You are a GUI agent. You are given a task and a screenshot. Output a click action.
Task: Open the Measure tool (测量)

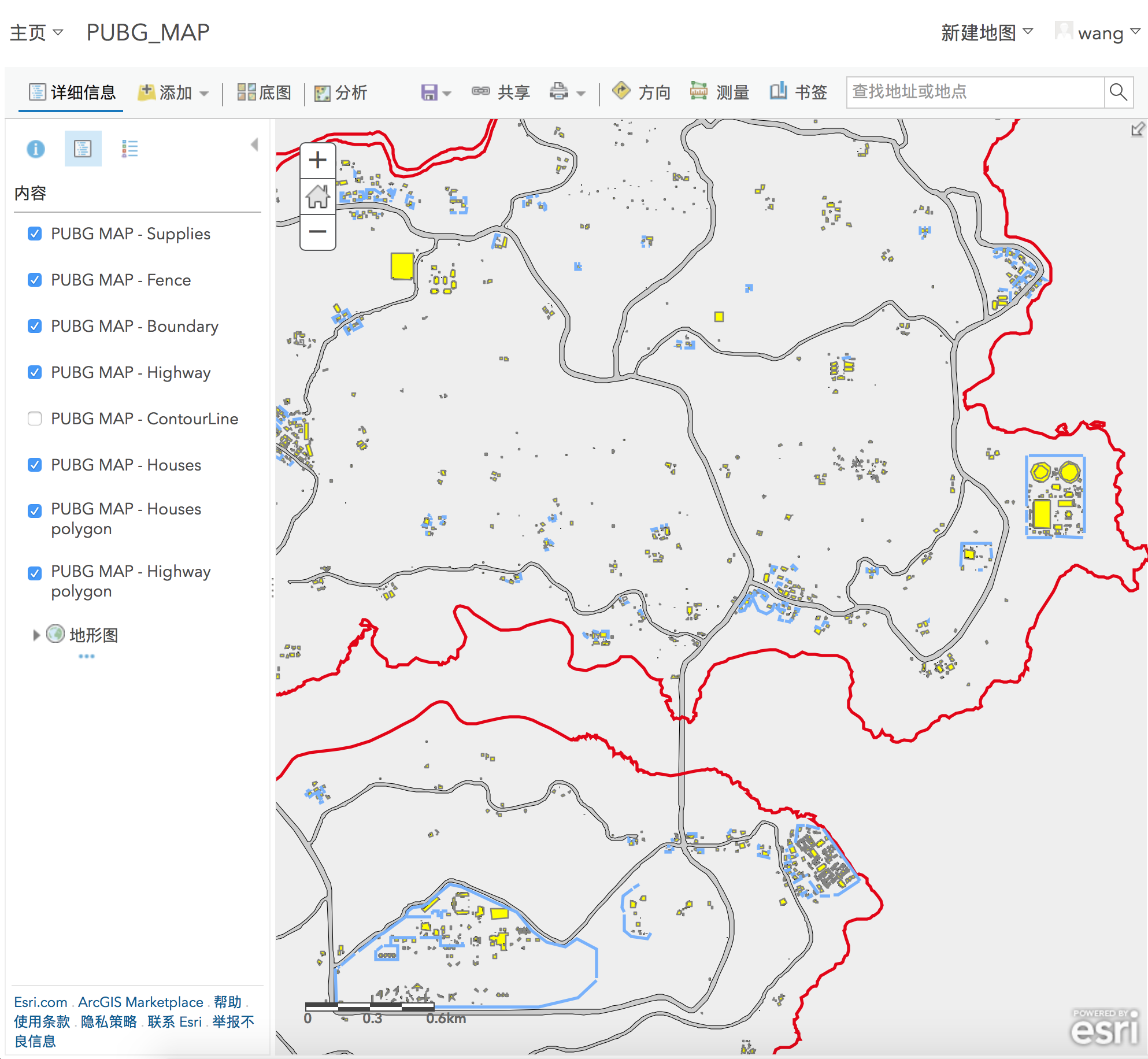coord(720,92)
